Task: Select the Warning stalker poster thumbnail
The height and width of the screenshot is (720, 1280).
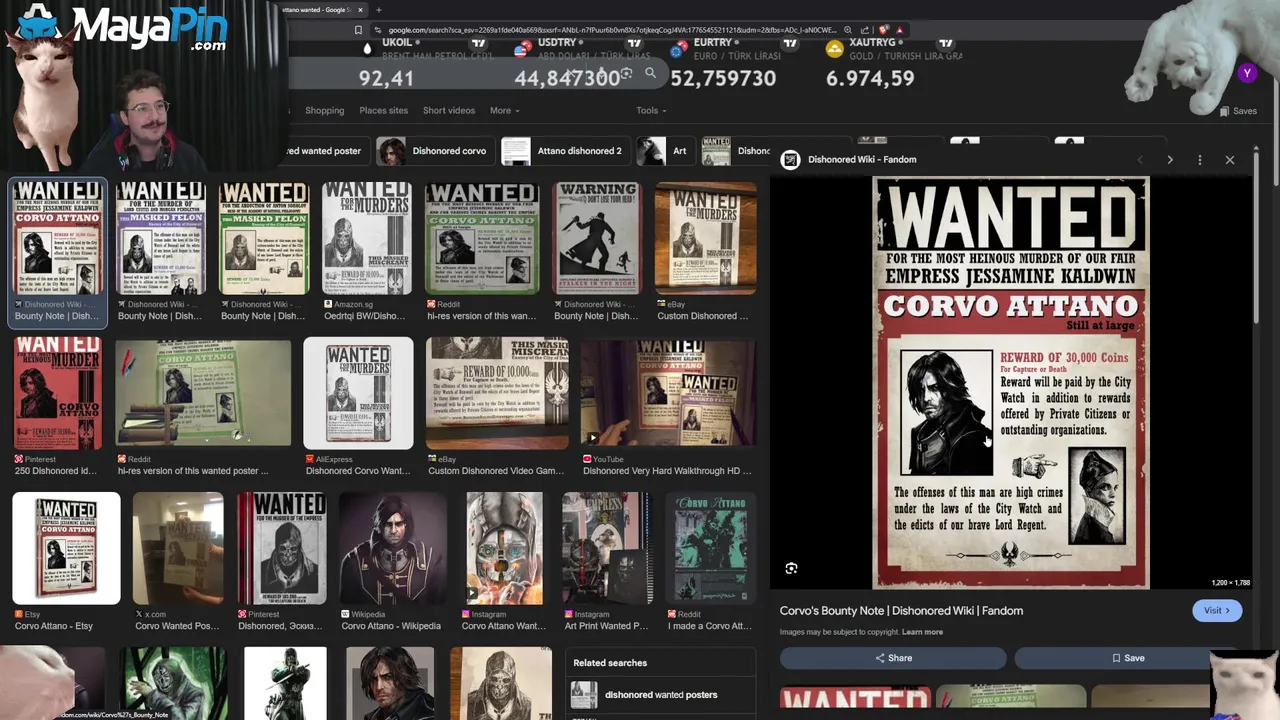Action: coord(597,238)
